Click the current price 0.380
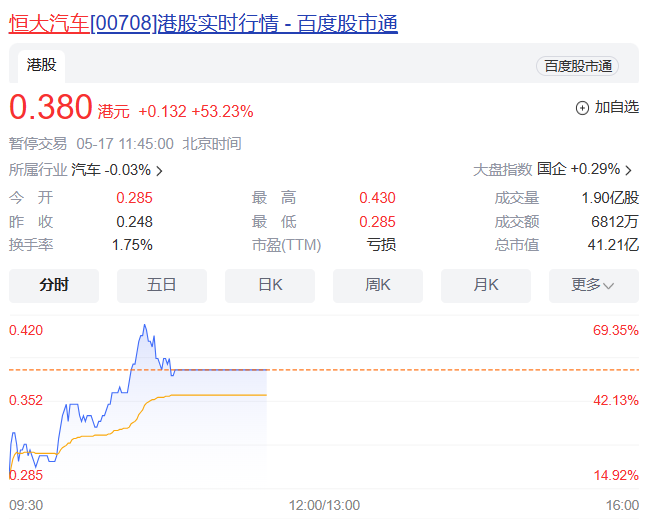 click(51, 107)
